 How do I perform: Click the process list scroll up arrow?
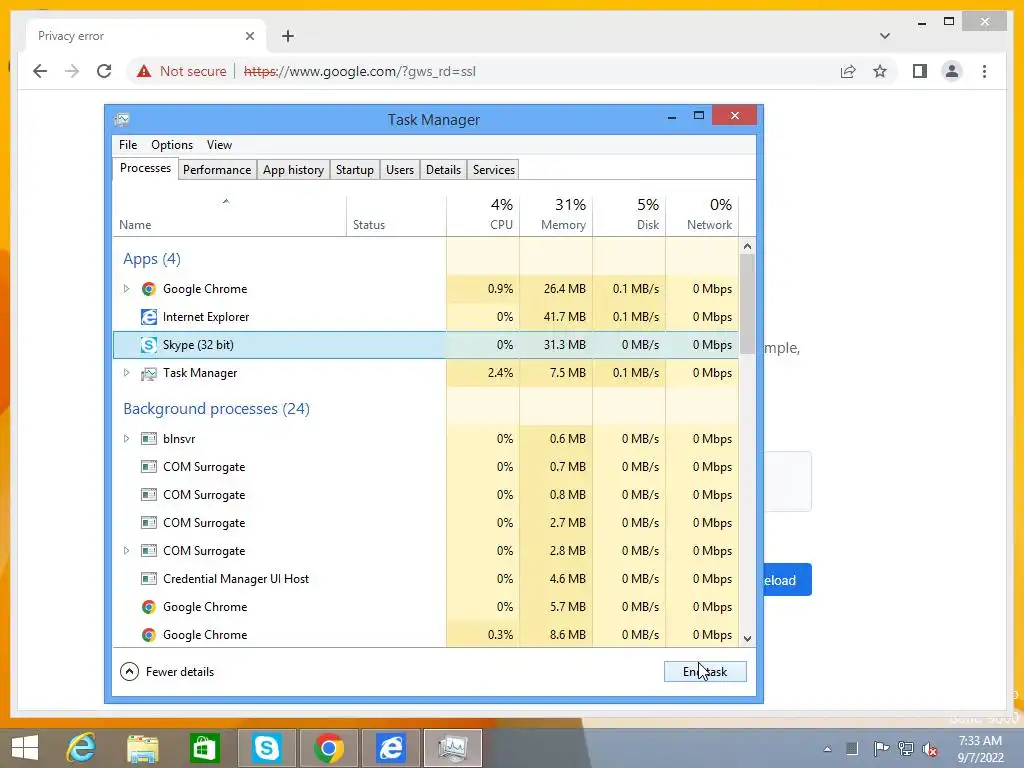(x=748, y=246)
